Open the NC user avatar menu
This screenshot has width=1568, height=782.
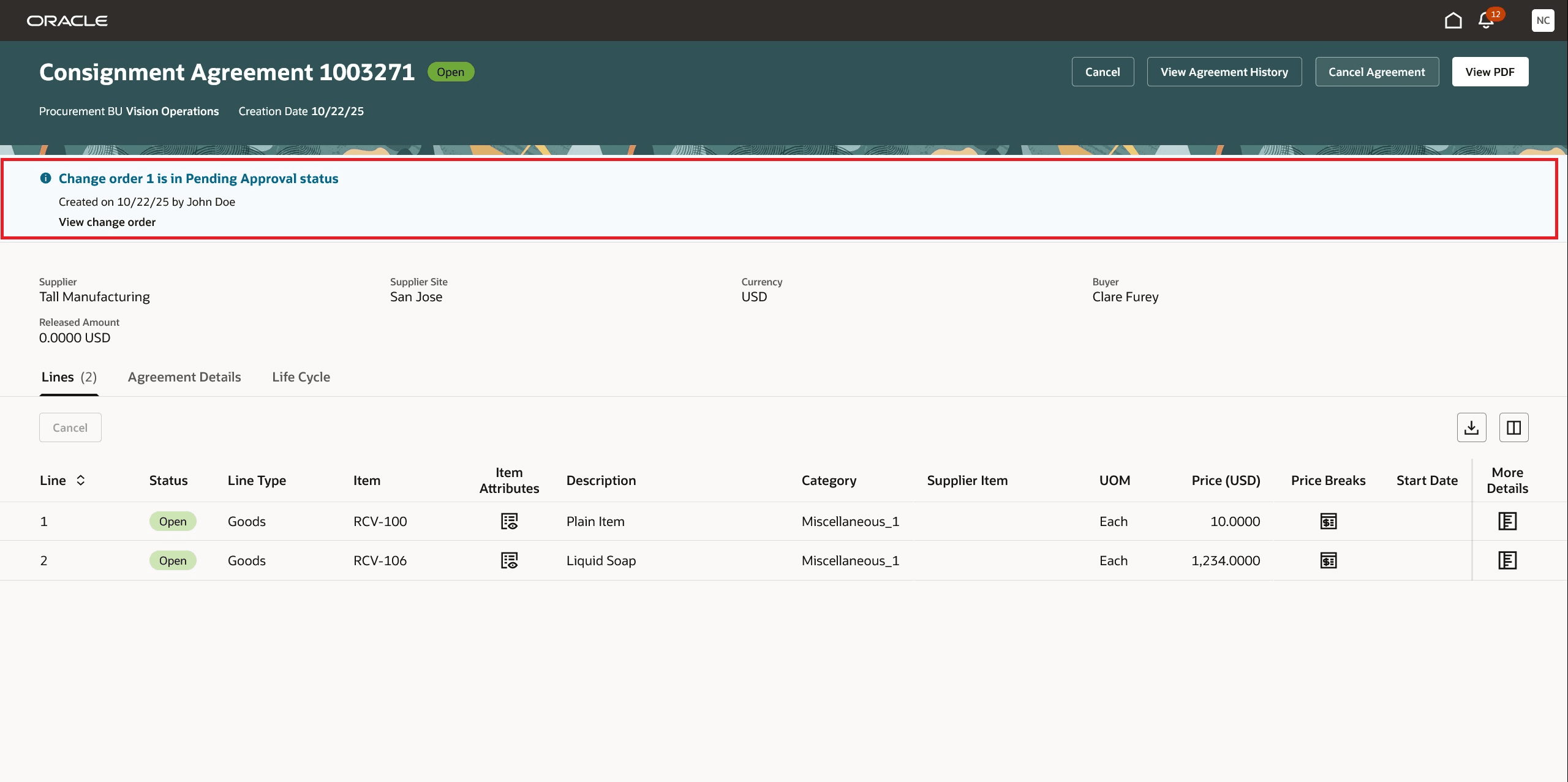(x=1543, y=20)
